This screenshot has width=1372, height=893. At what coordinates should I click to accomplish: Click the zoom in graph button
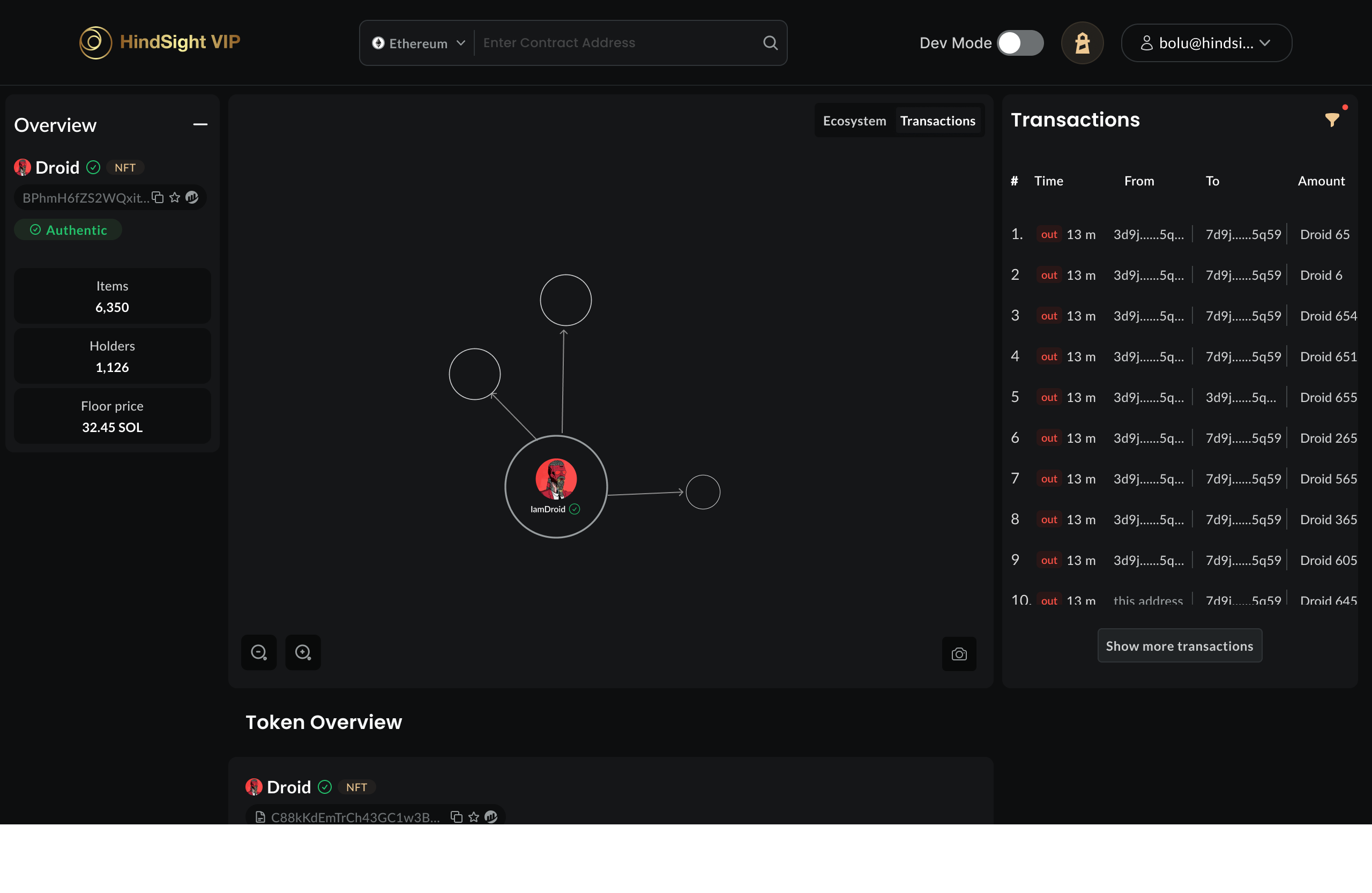pos(303,653)
